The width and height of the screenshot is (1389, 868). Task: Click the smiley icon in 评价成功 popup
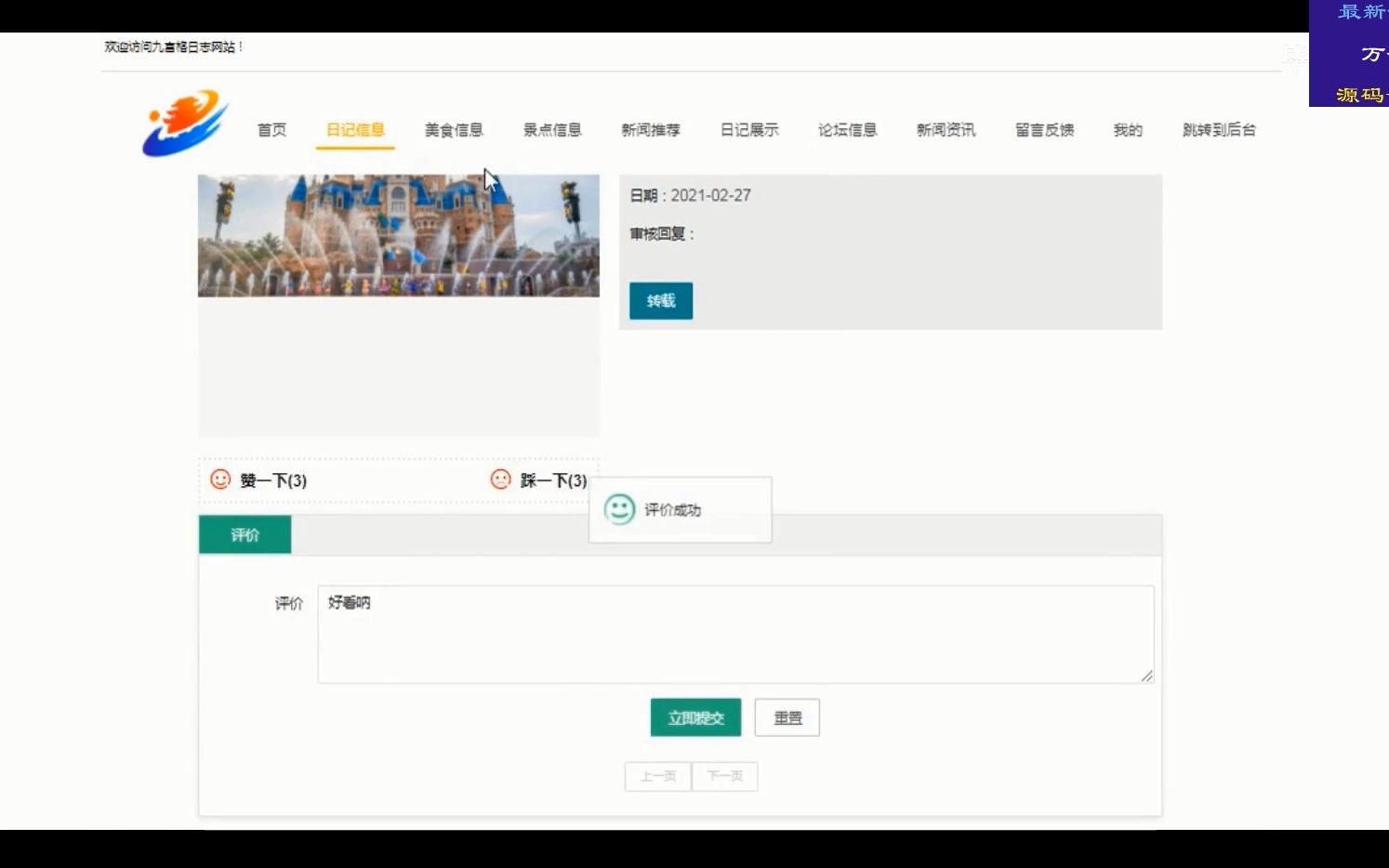click(620, 509)
